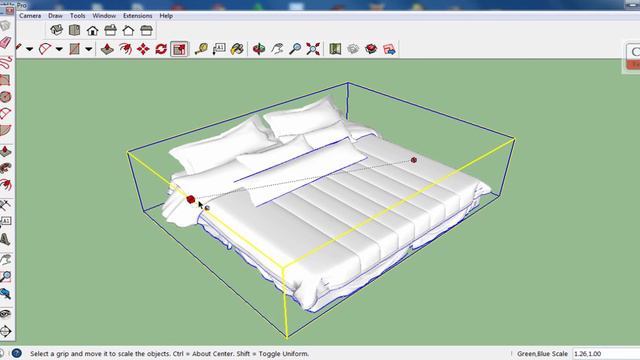The image size is (640, 360).
Task: Select the Push/Pull tool in top toolbar
Action: coord(107,49)
